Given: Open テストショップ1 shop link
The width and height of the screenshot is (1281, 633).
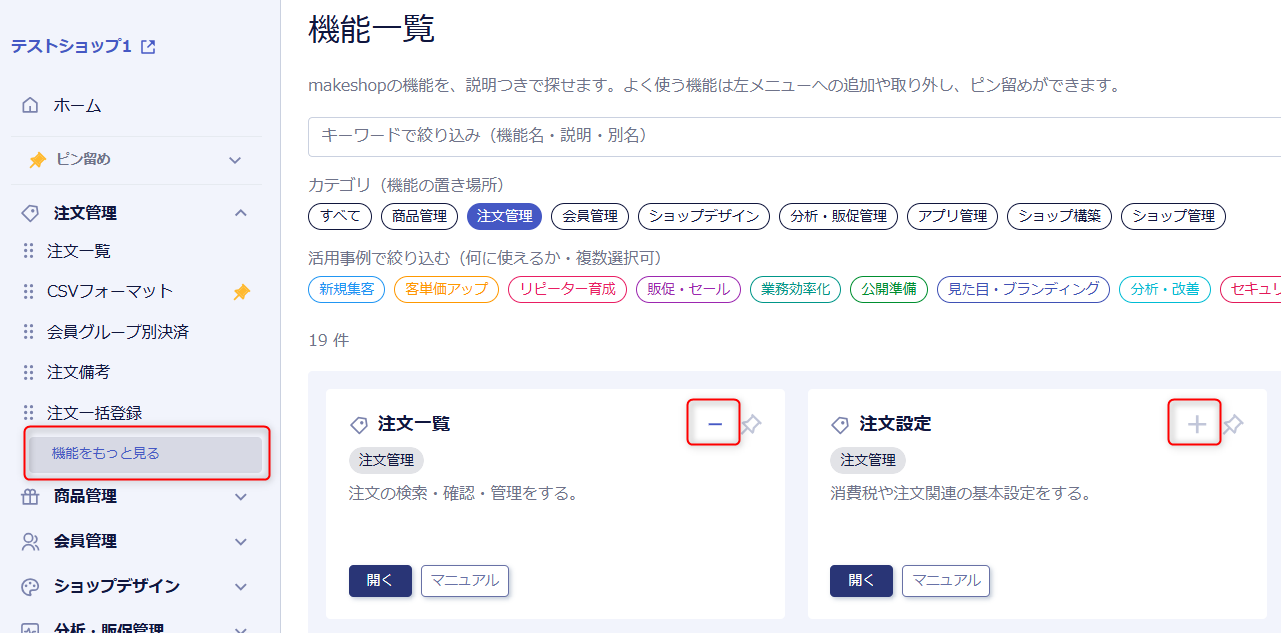Looking at the screenshot, I should coord(70,47).
